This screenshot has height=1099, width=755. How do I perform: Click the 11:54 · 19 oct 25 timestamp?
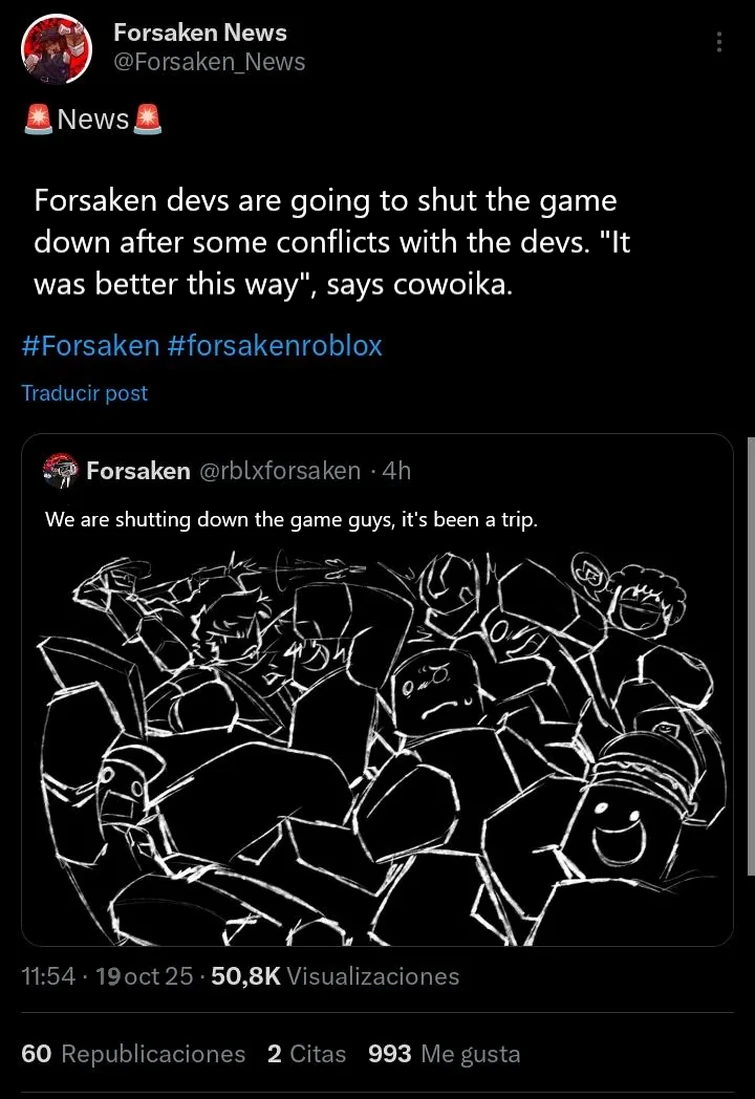106,976
